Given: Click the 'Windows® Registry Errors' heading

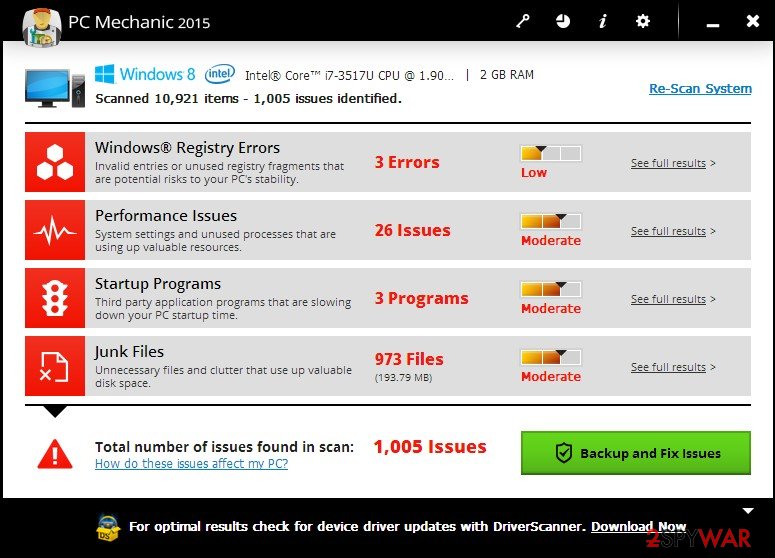Looking at the screenshot, I should point(187,148).
